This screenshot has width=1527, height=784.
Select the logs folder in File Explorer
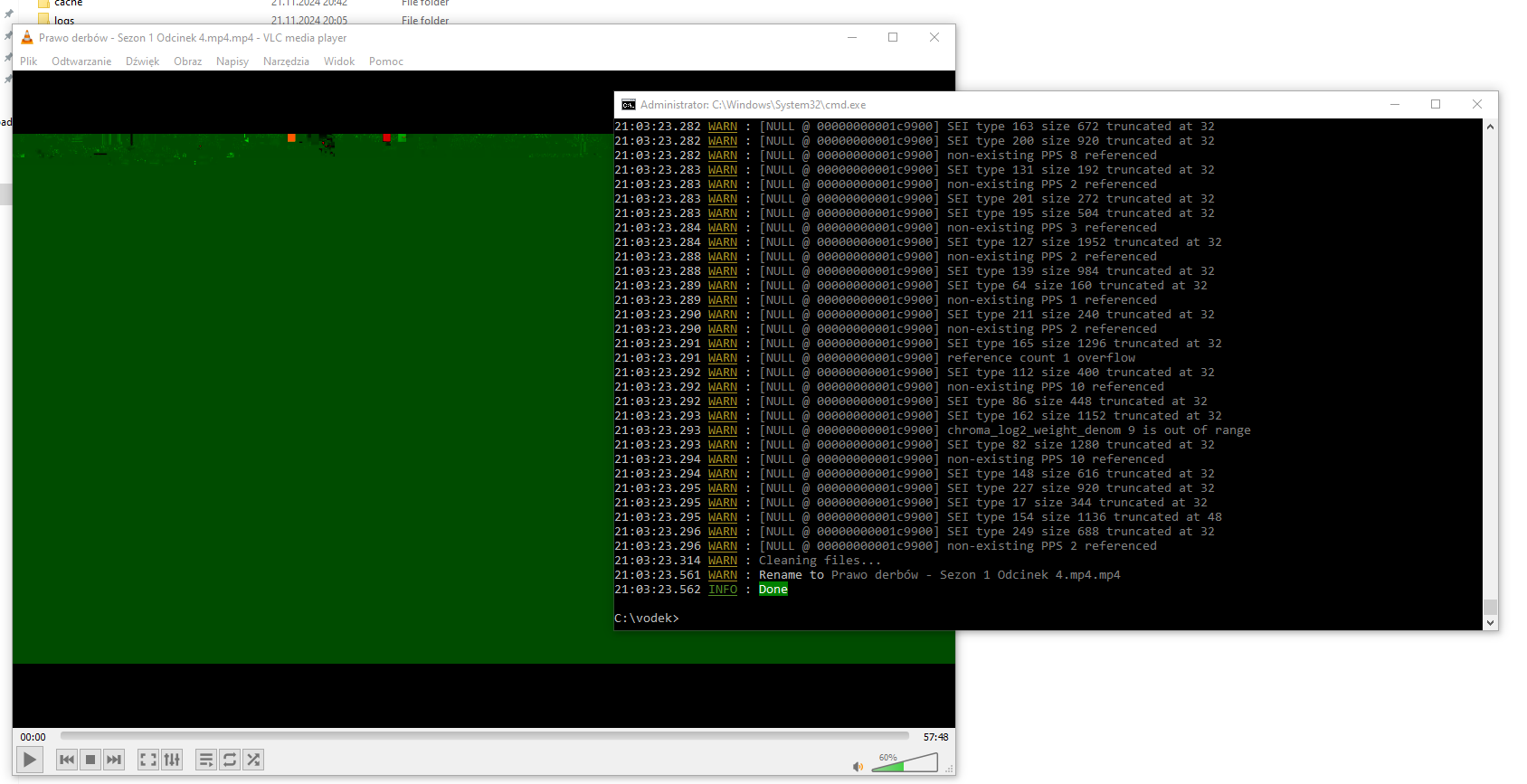pyautogui.click(x=64, y=20)
